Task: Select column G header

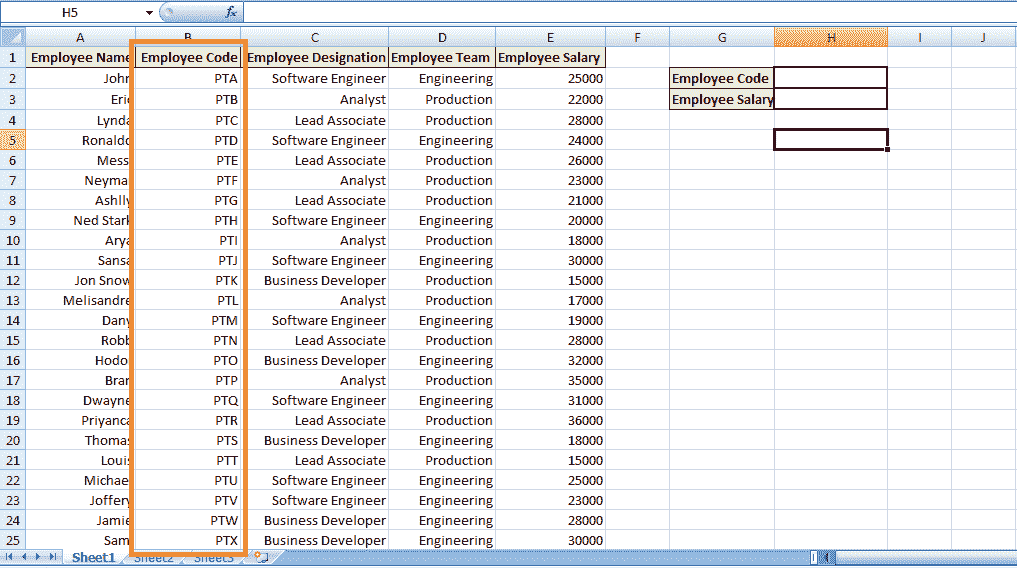Action: tap(722, 38)
